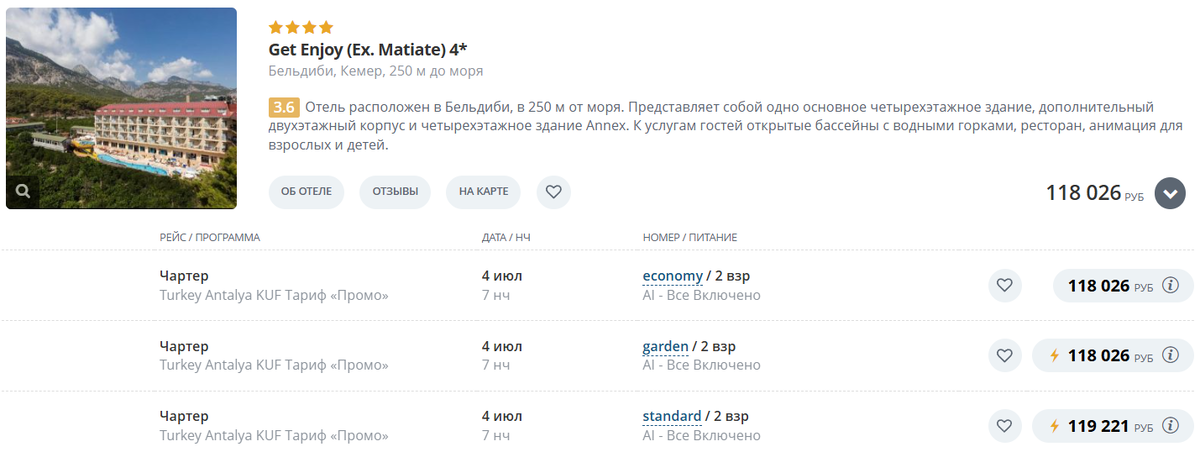Screen dimensions: 1200x452
Task: Favorite the garden room offer
Action: point(1005,355)
